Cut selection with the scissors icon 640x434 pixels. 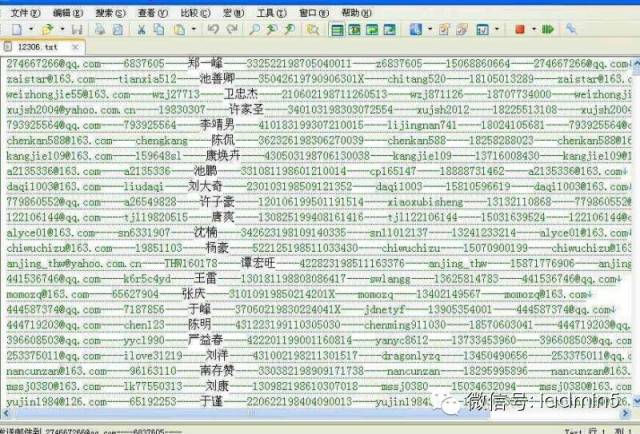141,29
